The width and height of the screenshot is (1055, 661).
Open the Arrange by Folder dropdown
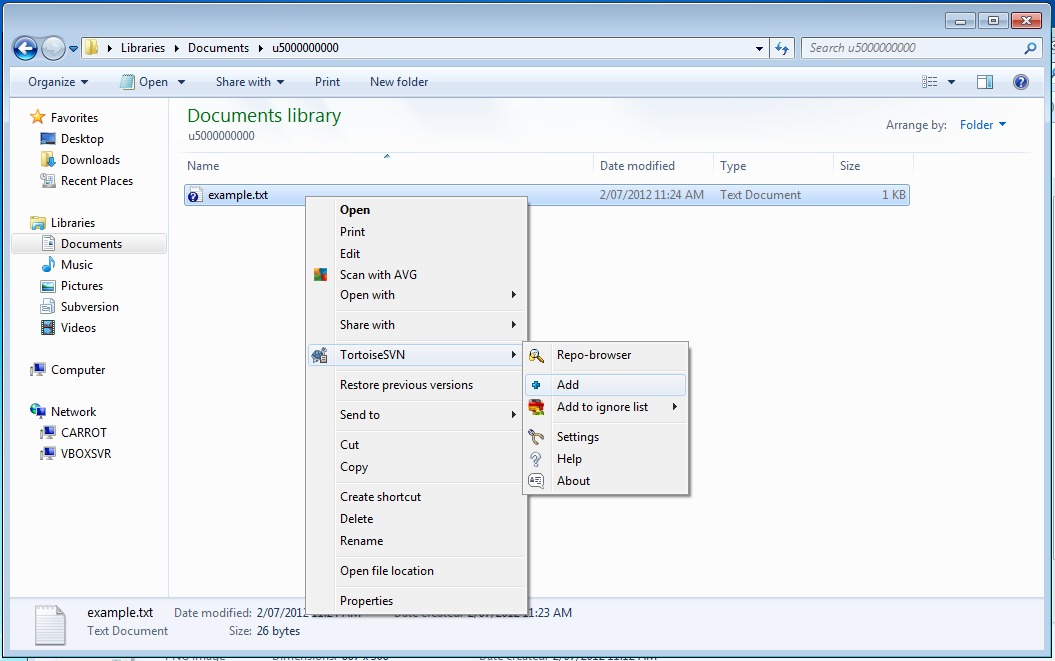[x=979, y=124]
